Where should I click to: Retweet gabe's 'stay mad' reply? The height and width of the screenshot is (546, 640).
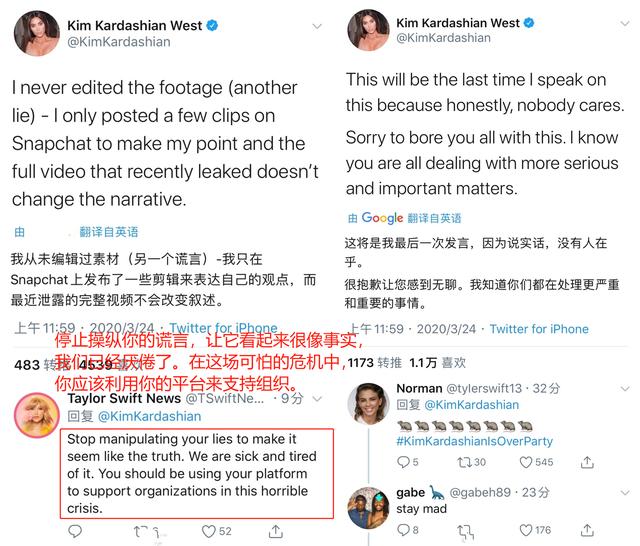point(466,531)
